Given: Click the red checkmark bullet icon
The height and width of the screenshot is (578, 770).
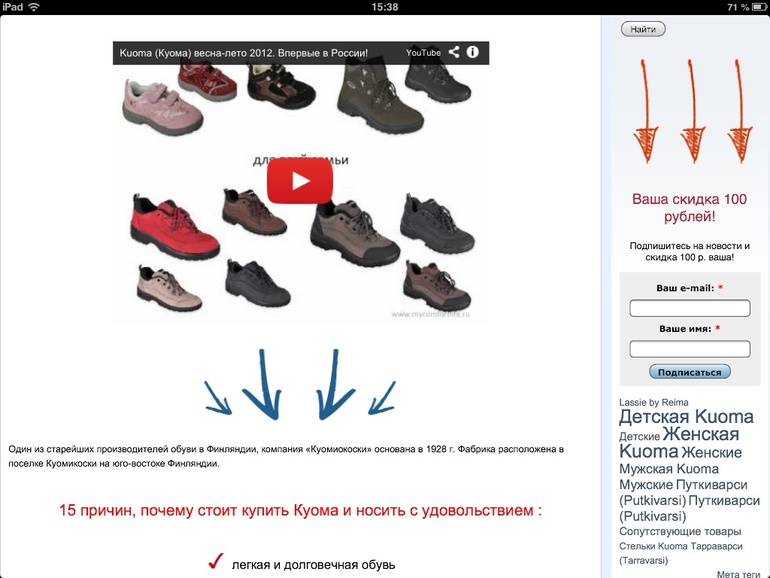Looking at the screenshot, I should [x=214, y=563].
